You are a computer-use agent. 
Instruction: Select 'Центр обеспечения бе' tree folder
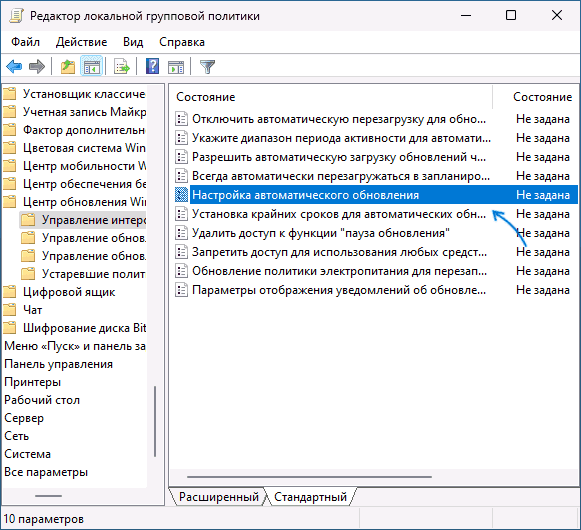(x=84, y=184)
